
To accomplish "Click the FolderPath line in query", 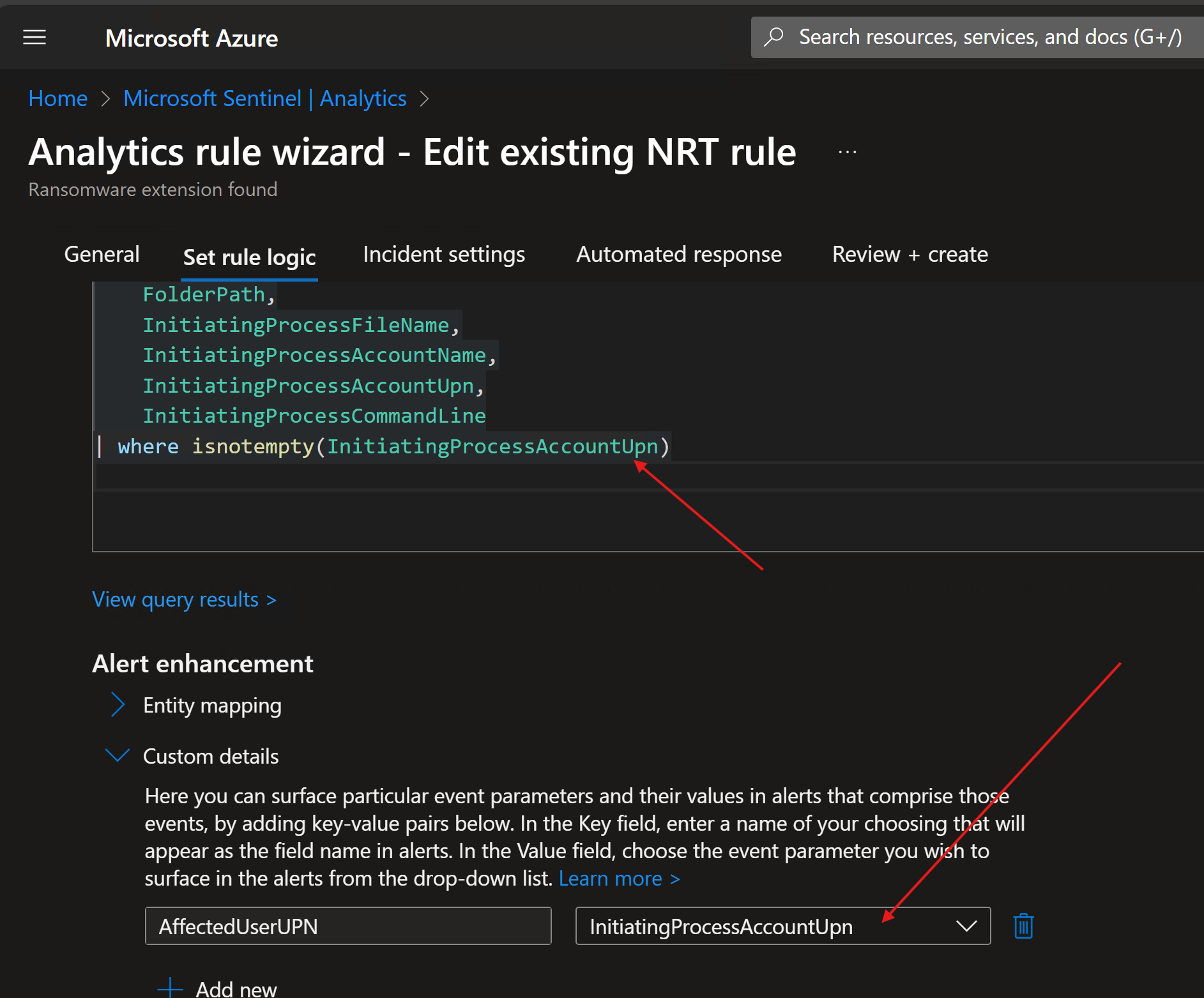I will pos(208,294).
